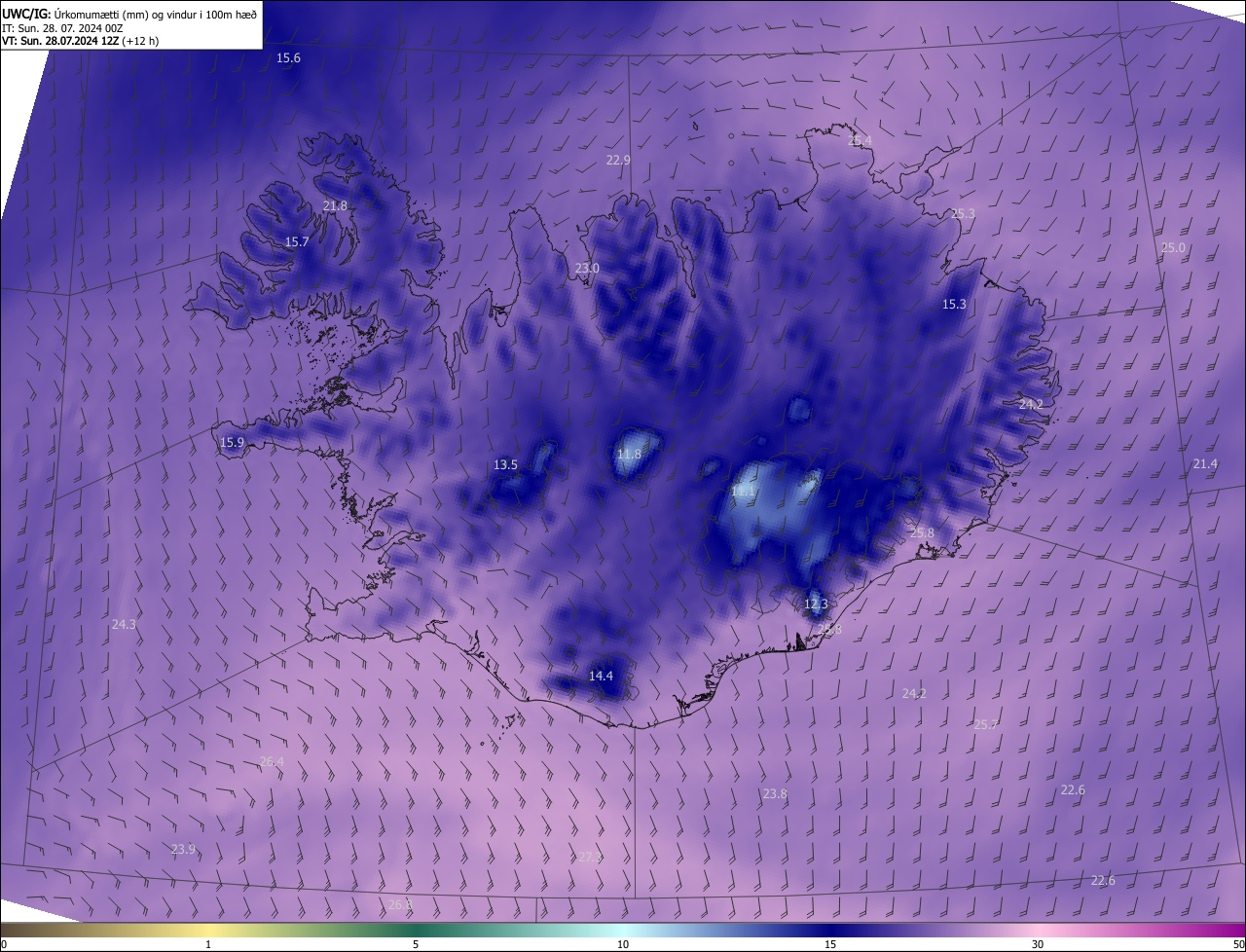
Task: Click the 11.8 value label
Action: 630,454
